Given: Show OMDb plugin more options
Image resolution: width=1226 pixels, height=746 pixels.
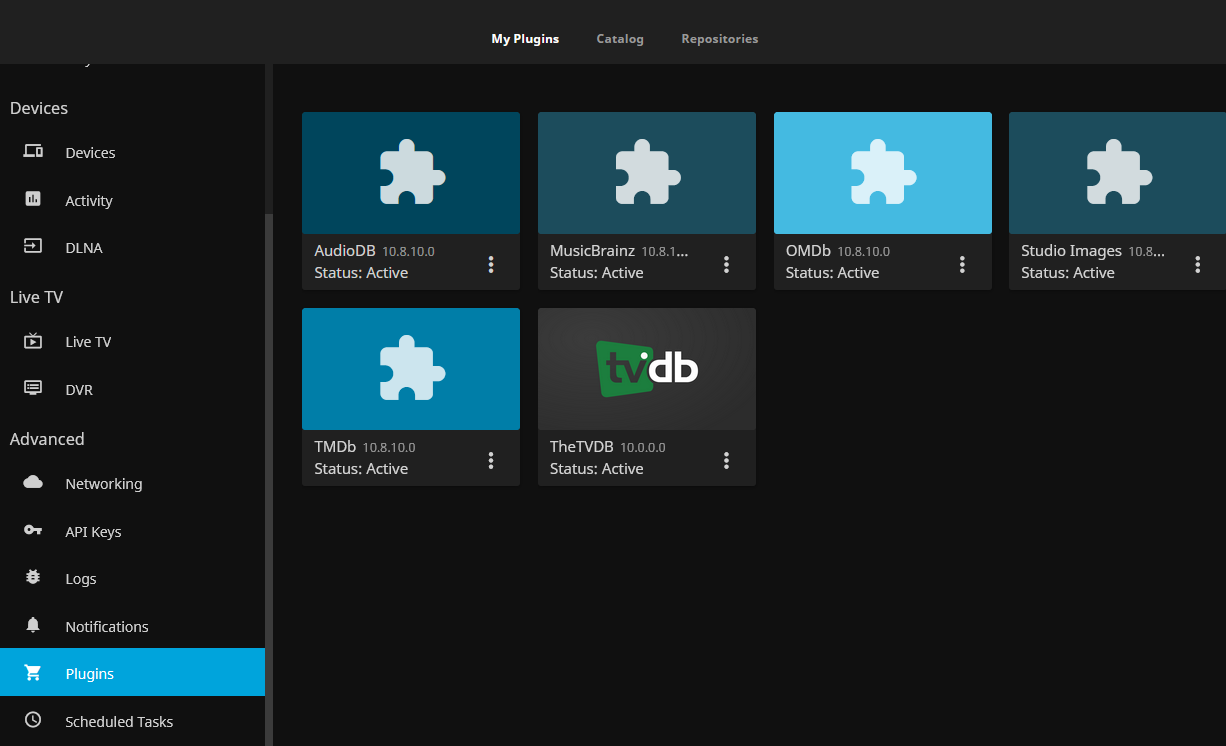Looking at the screenshot, I should 963,264.
